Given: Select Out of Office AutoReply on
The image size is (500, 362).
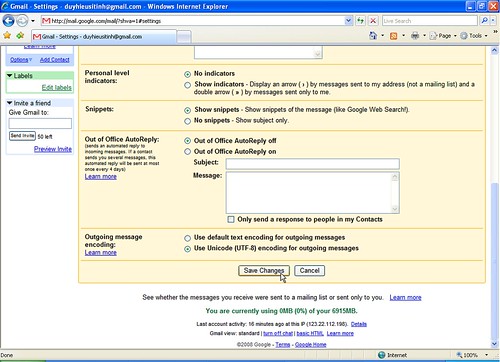Looking at the screenshot, I should [188, 152].
